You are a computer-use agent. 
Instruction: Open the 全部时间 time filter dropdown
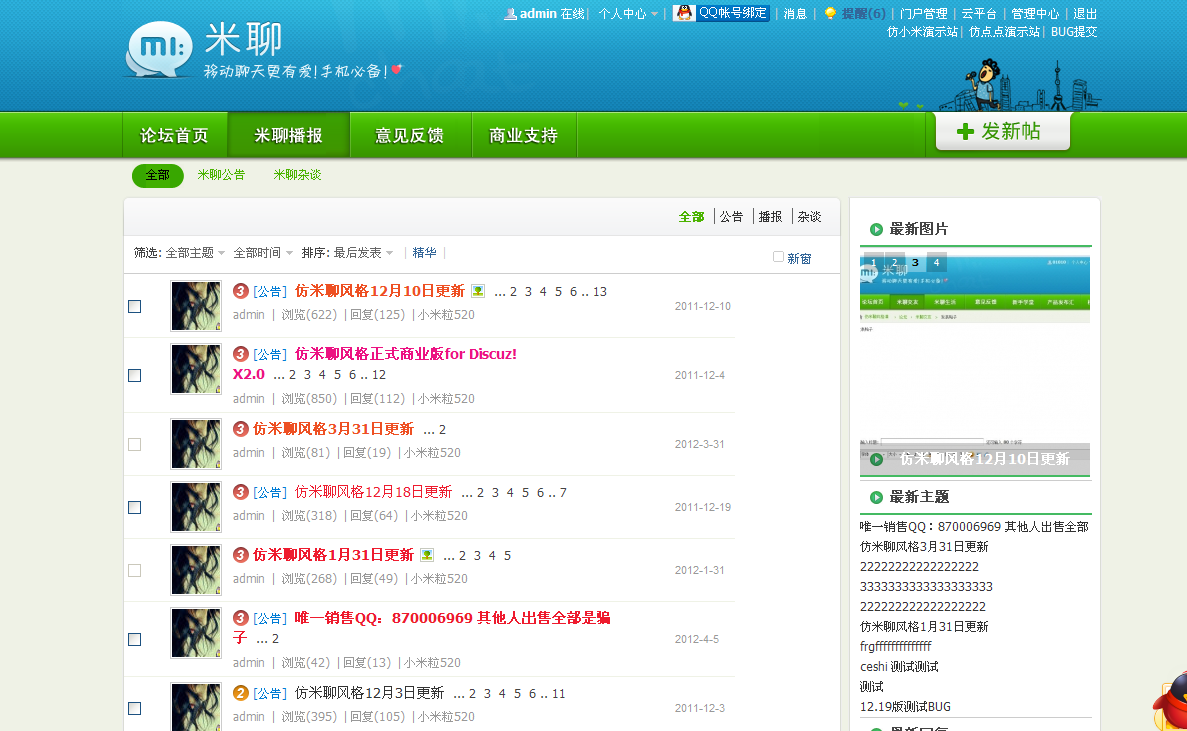263,253
